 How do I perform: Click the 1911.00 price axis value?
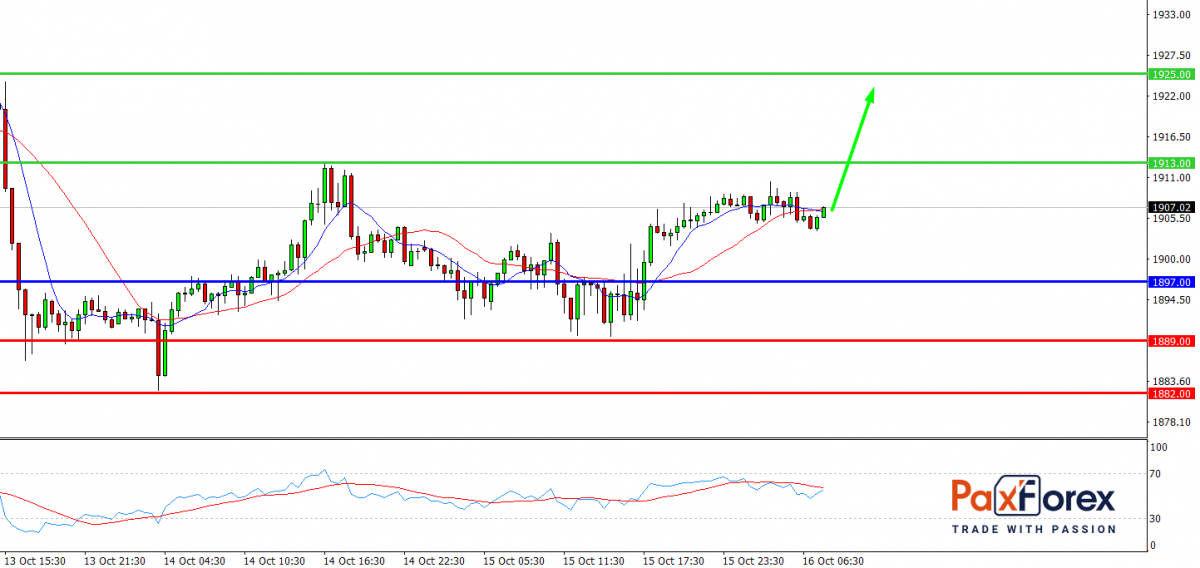(x=1169, y=177)
